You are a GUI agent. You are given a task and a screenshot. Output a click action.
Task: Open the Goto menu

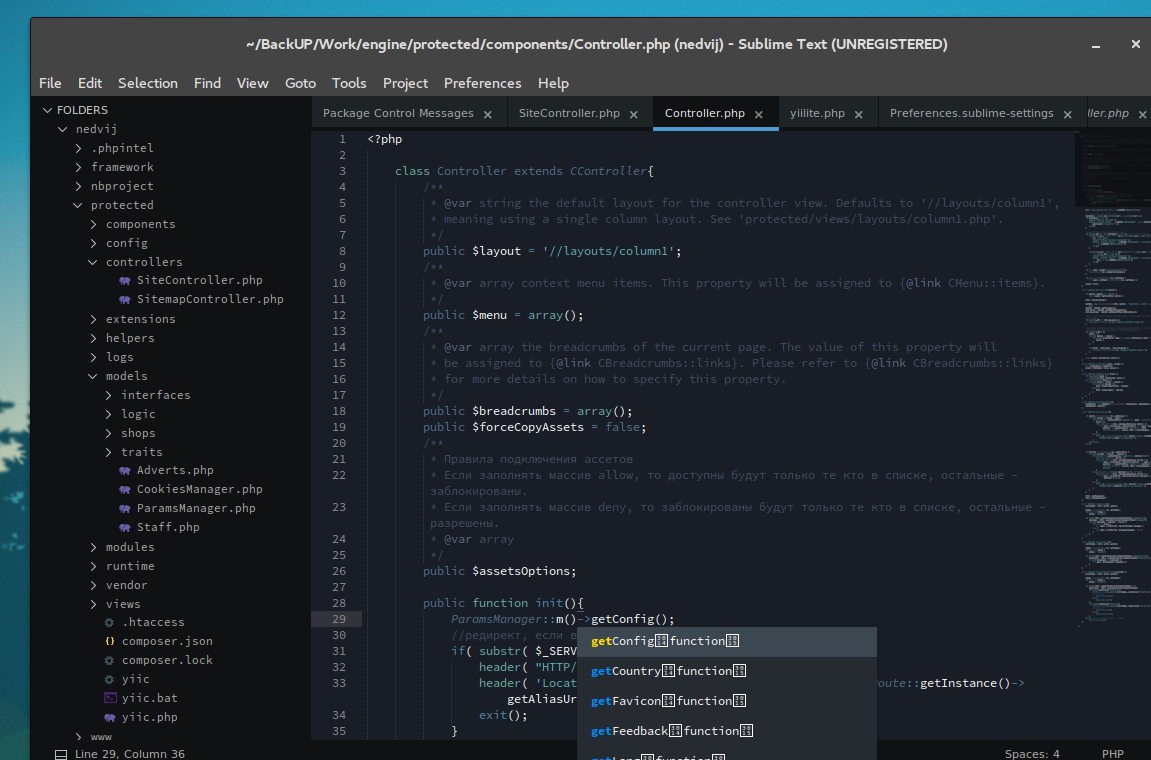tap(300, 83)
